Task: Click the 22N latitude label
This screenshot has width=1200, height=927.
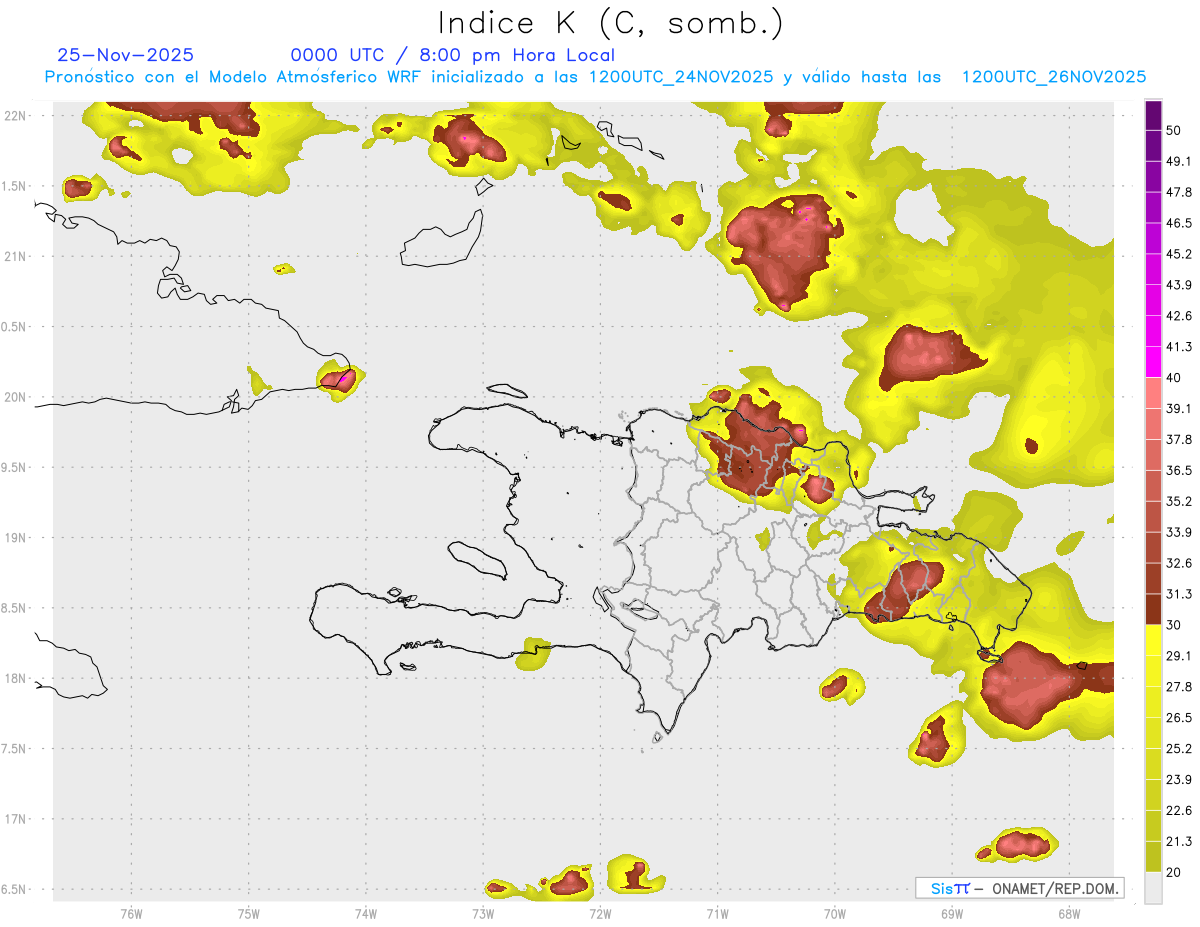Action: tap(16, 115)
